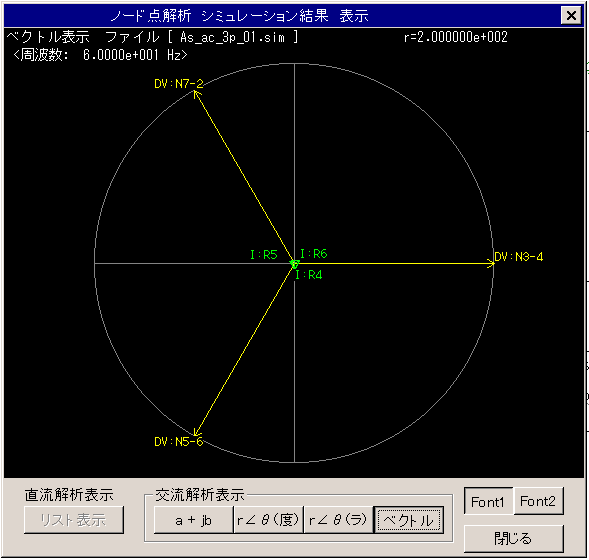589x560 pixels.
Task: Click the r=2.000000e+002 radius value
Action: point(456,37)
